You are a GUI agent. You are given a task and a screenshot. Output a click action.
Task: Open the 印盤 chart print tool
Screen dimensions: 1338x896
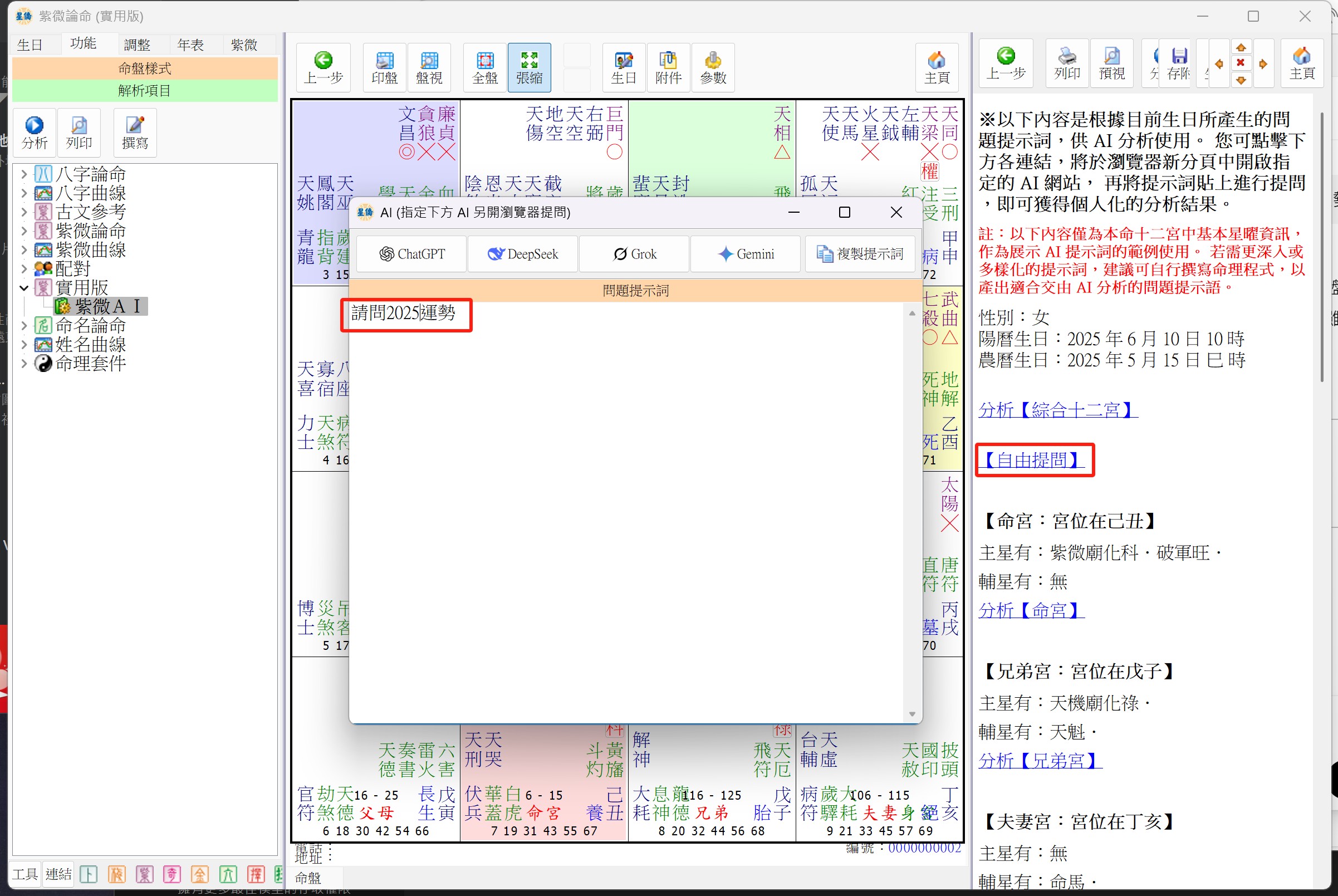[x=385, y=67]
